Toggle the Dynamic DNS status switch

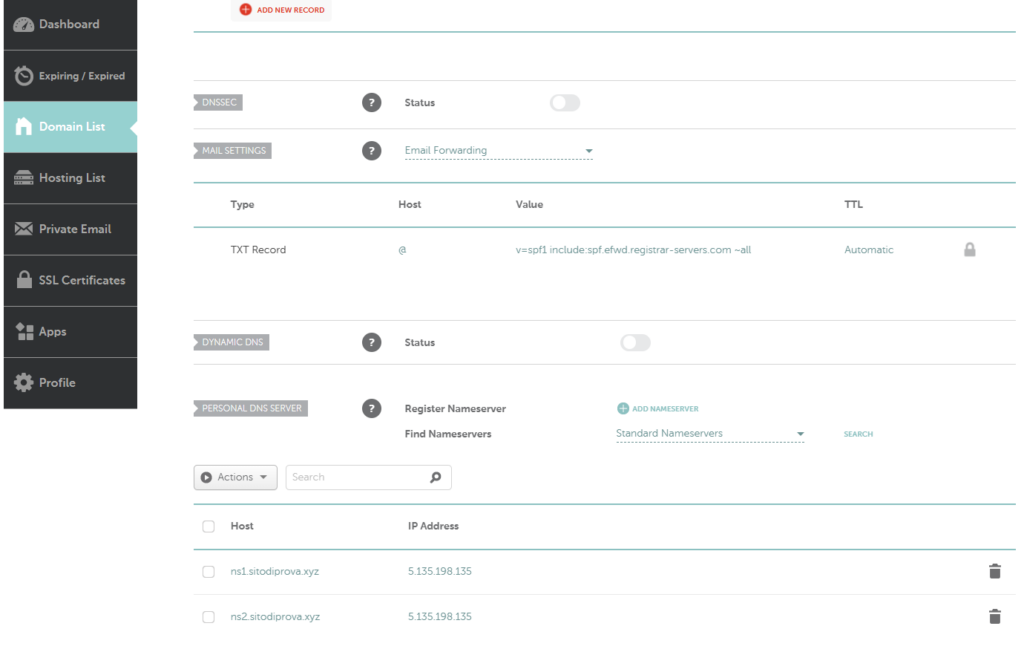tap(635, 342)
